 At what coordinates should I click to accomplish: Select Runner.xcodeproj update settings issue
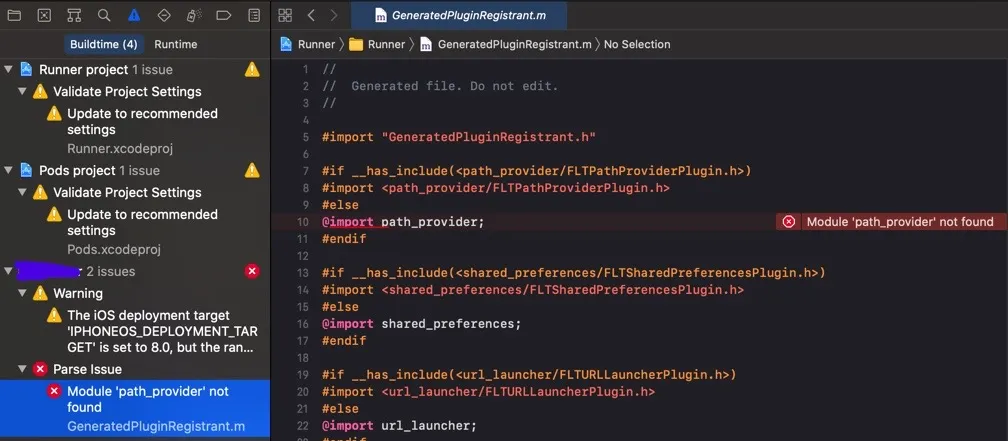click(135, 131)
